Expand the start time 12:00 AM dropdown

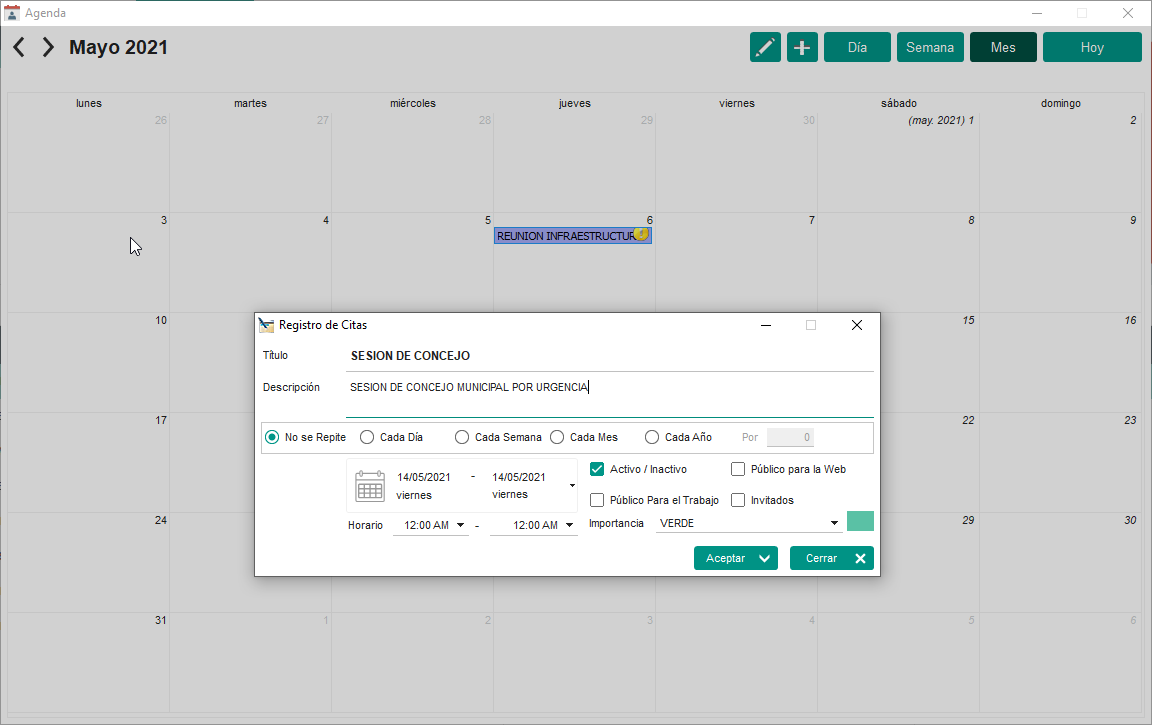click(x=460, y=525)
